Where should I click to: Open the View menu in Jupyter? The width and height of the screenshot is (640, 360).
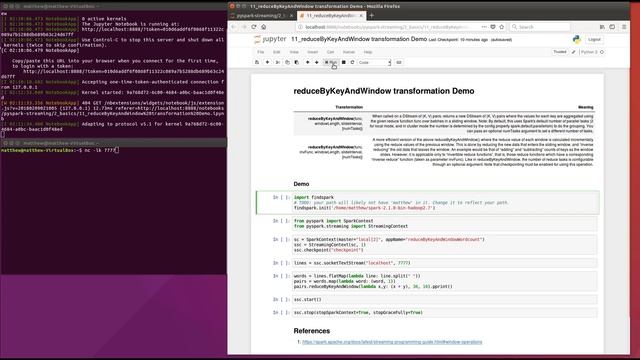pyautogui.click(x=294, y=52)
